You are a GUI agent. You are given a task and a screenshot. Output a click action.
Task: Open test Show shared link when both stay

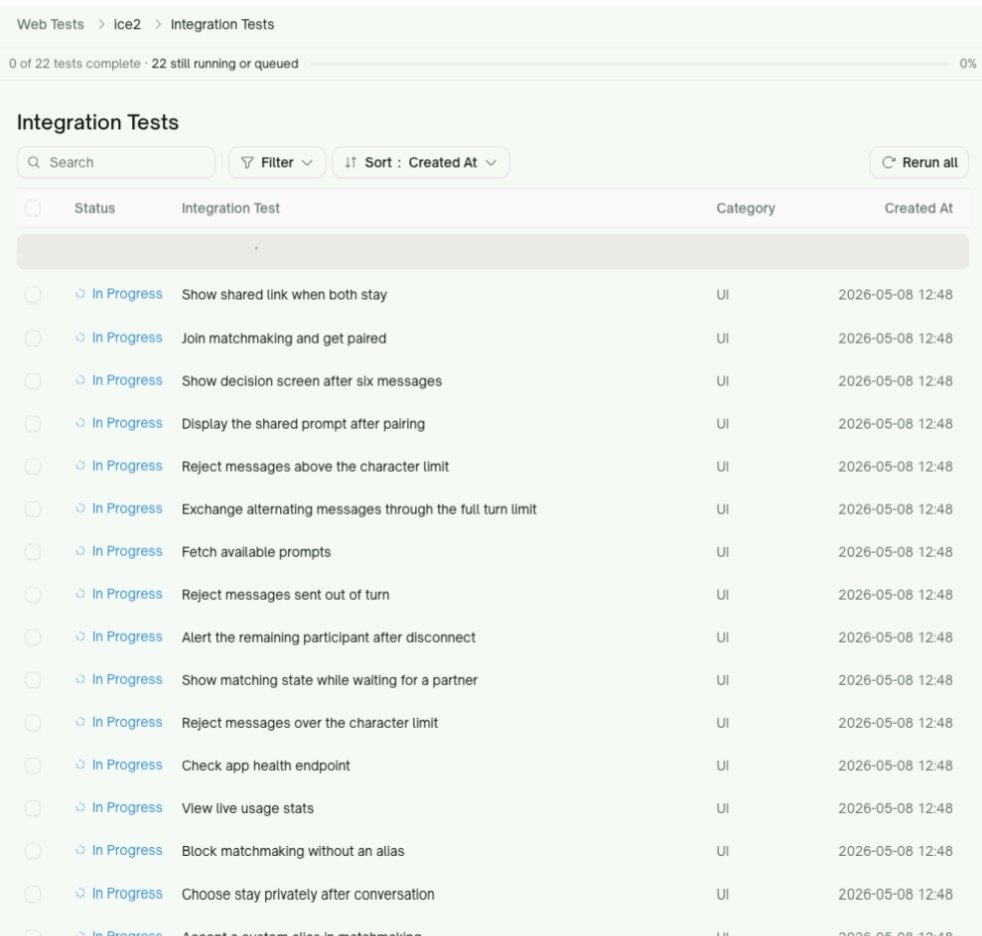[x=284, y=295]
